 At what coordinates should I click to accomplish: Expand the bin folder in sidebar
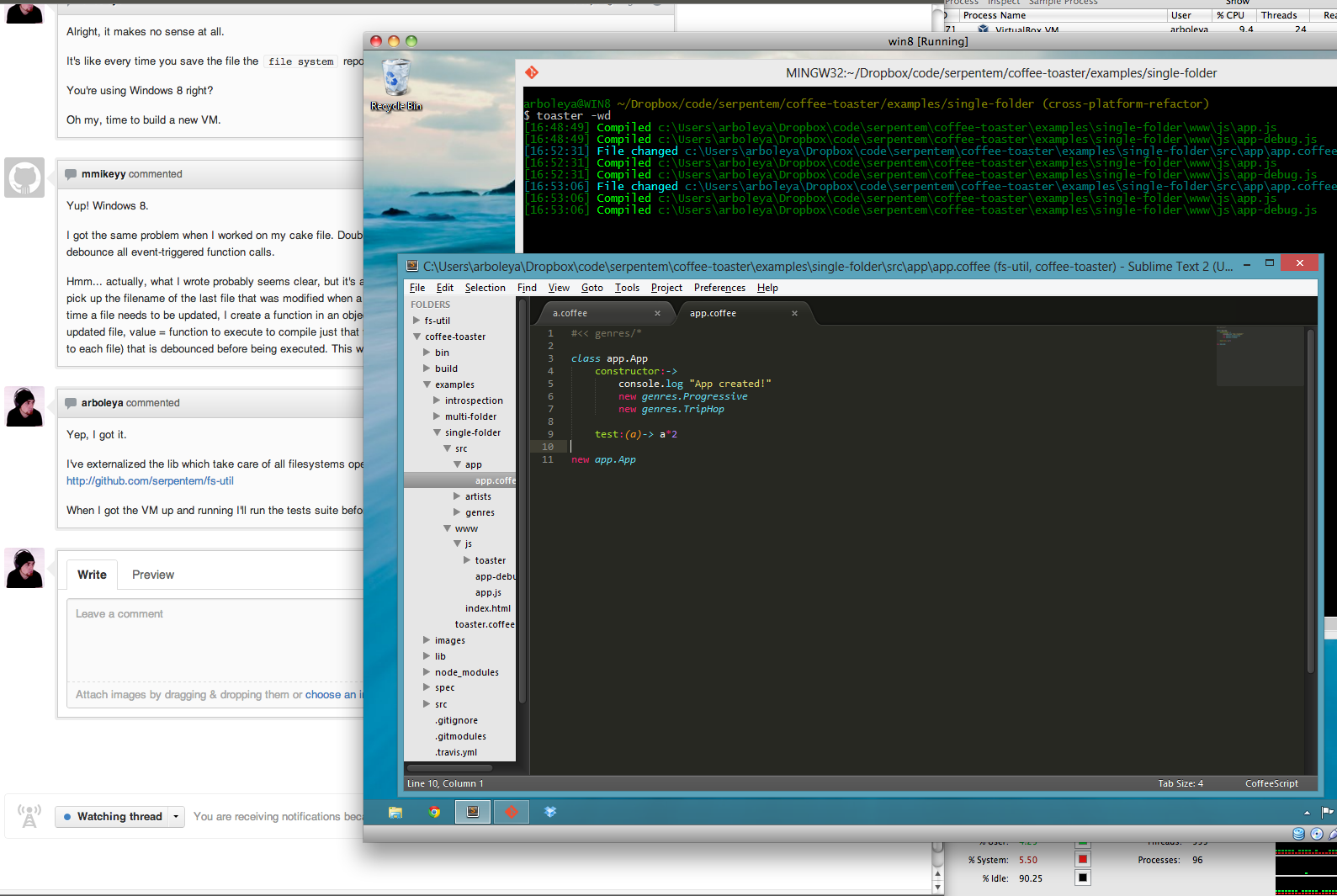point(427,353)
